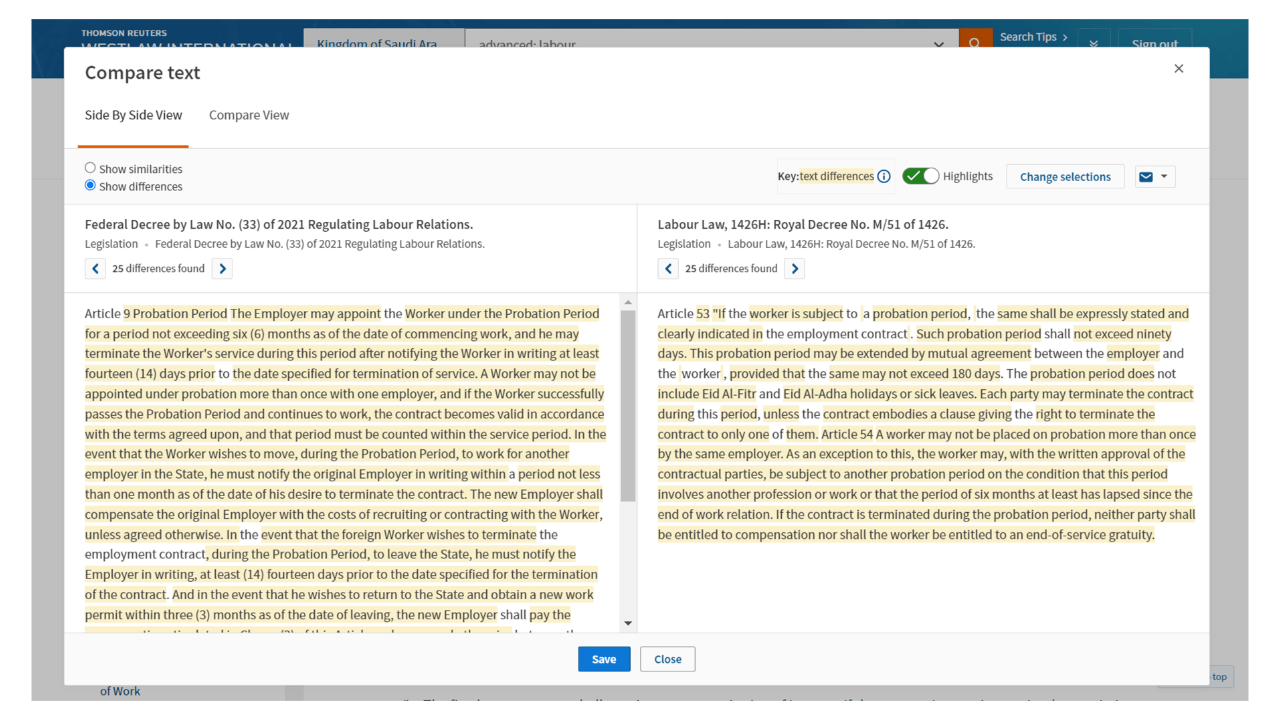Image resolution: width=1280 pixels, height=720 pixels.
Task: Select the Show similarities radio button
Action: (91, 168)
